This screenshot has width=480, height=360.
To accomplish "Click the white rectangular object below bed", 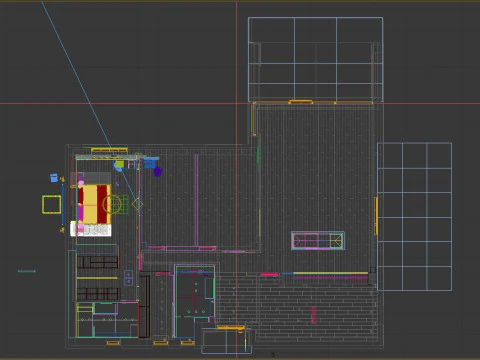I will click(91, 229).
